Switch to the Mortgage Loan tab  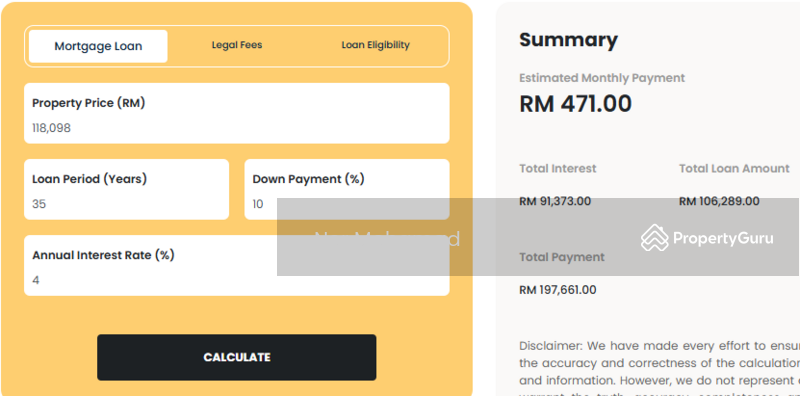tap(98, 46)
